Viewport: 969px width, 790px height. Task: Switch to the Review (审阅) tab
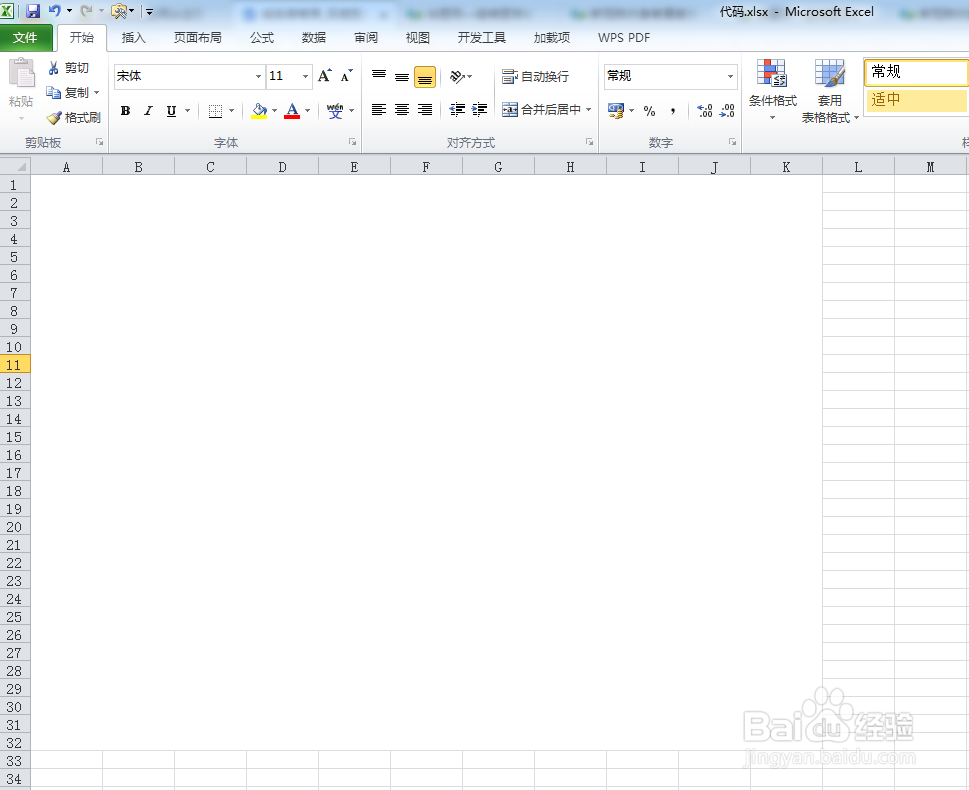[x=366, y=38]
